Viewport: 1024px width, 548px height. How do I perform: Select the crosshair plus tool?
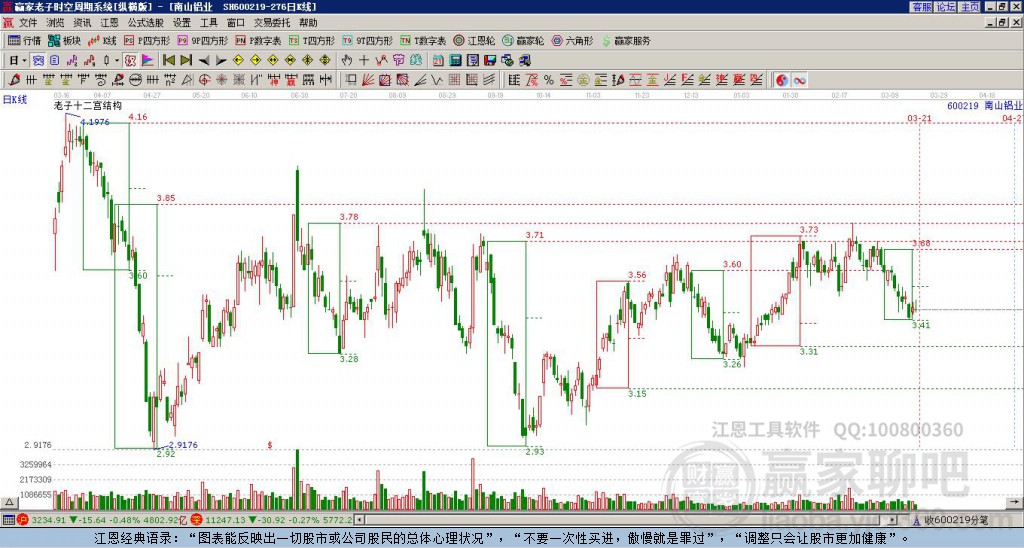[364, 60]
